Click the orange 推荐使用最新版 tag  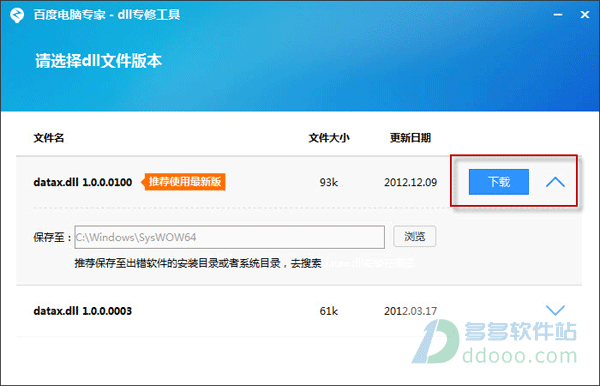pyautogui.click(x=183, y=182)
